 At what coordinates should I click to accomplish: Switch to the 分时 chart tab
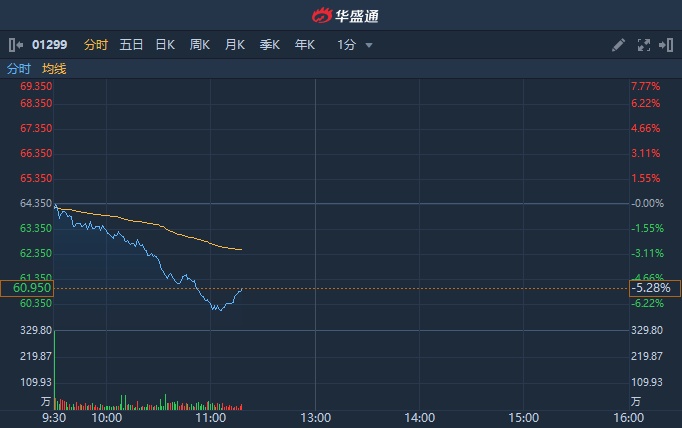click(96, 45)
